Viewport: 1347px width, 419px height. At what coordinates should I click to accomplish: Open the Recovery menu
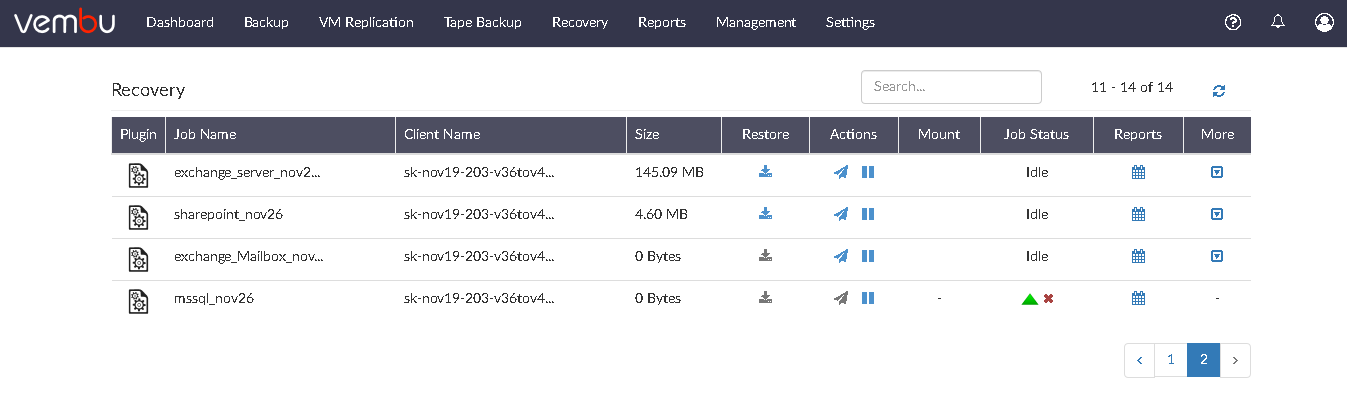[580, 22]
